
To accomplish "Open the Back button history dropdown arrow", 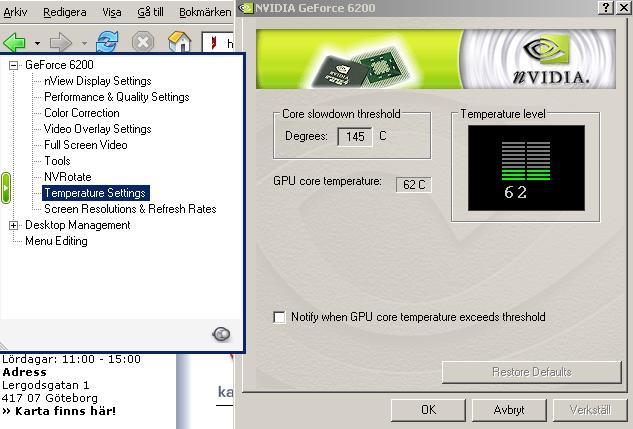I will pyautogui.click(x=37, y=44).
